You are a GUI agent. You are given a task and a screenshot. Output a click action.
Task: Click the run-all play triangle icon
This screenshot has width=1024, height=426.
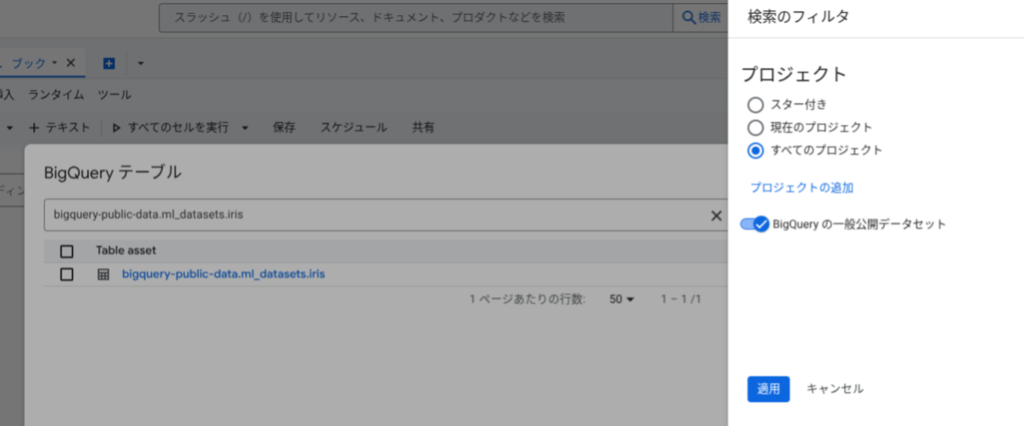(116, 127)
